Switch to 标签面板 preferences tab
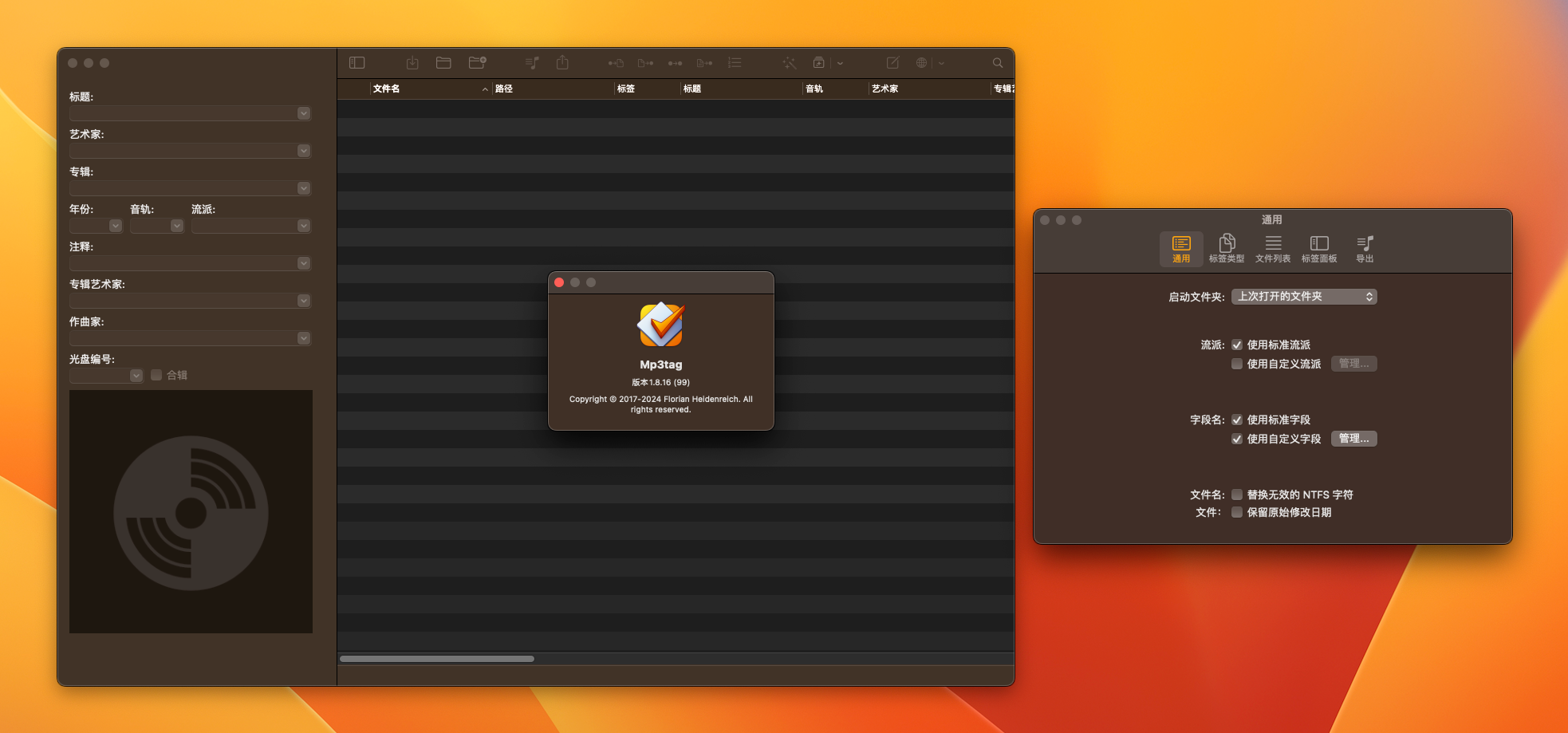Viewport: 1568px width, 733px height. click(1319, 249)
